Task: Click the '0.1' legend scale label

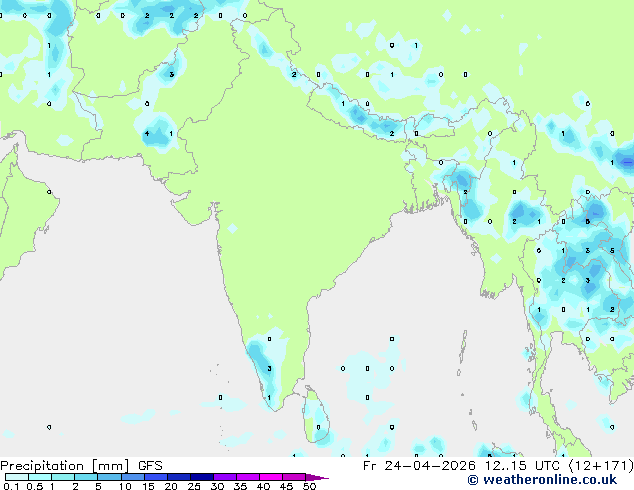Action: 11,486
